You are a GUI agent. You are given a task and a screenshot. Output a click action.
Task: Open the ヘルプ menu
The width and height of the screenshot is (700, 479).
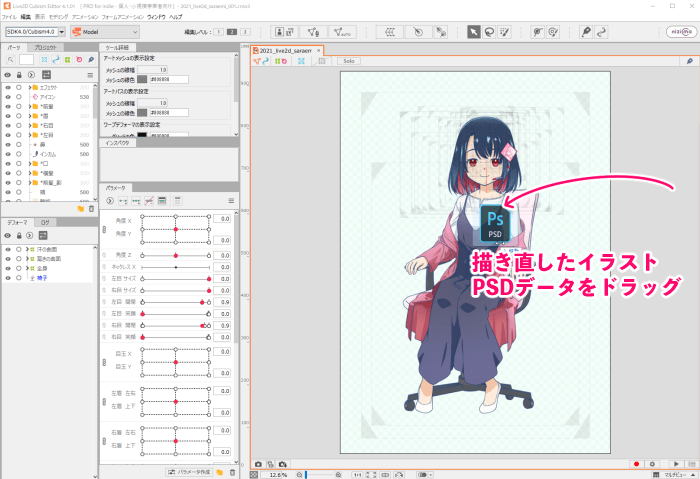175,17
